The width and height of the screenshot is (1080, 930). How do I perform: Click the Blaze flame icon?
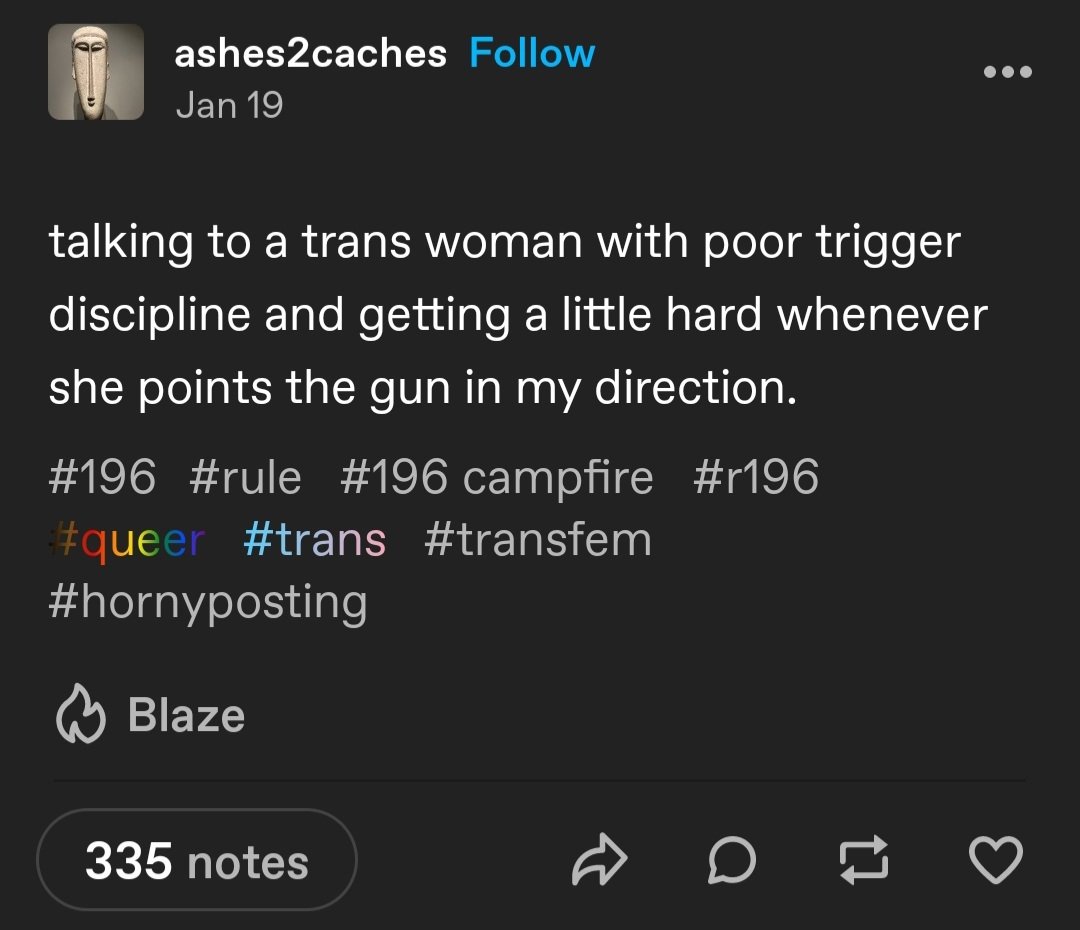[81, 714]
